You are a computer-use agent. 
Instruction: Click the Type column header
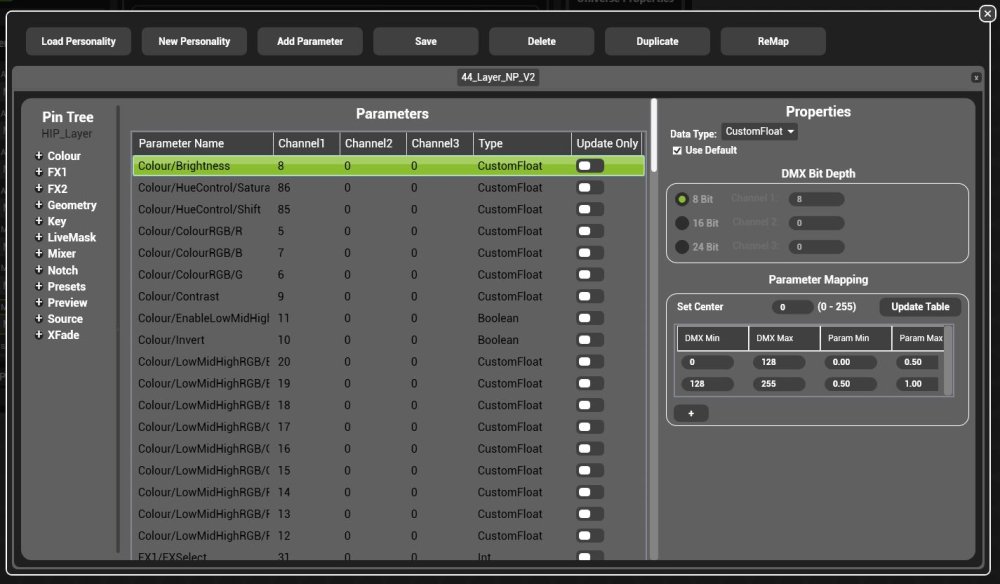click(522, 143)
